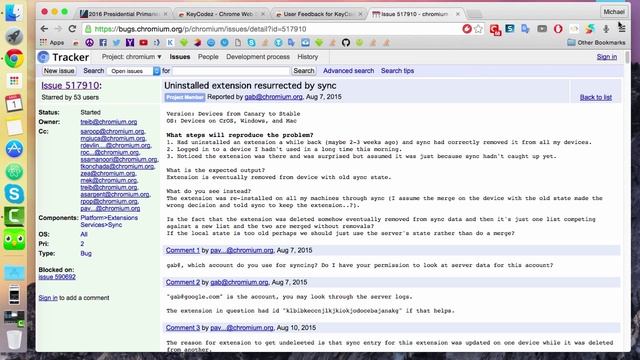Click Services>Sync component link
Viewport: 640px width, 360px height.
tap(101, 224)
